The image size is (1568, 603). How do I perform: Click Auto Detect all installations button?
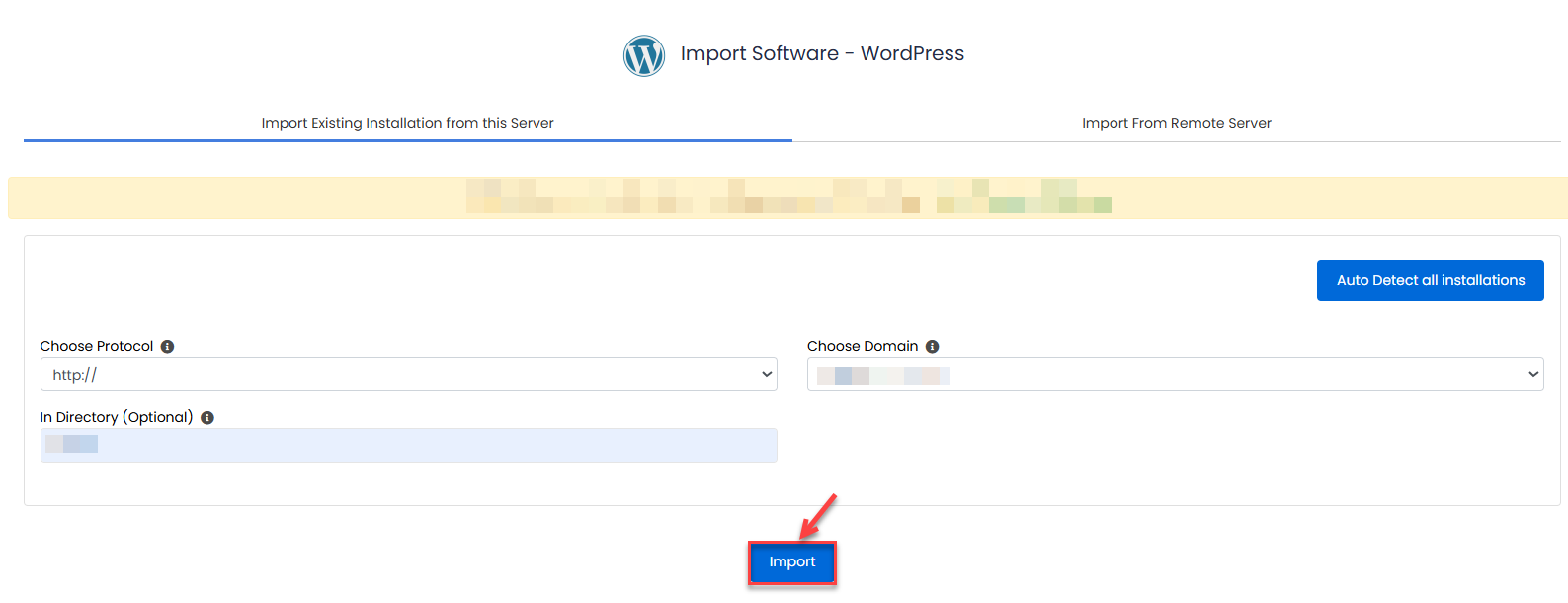(x=1430, y=281)
